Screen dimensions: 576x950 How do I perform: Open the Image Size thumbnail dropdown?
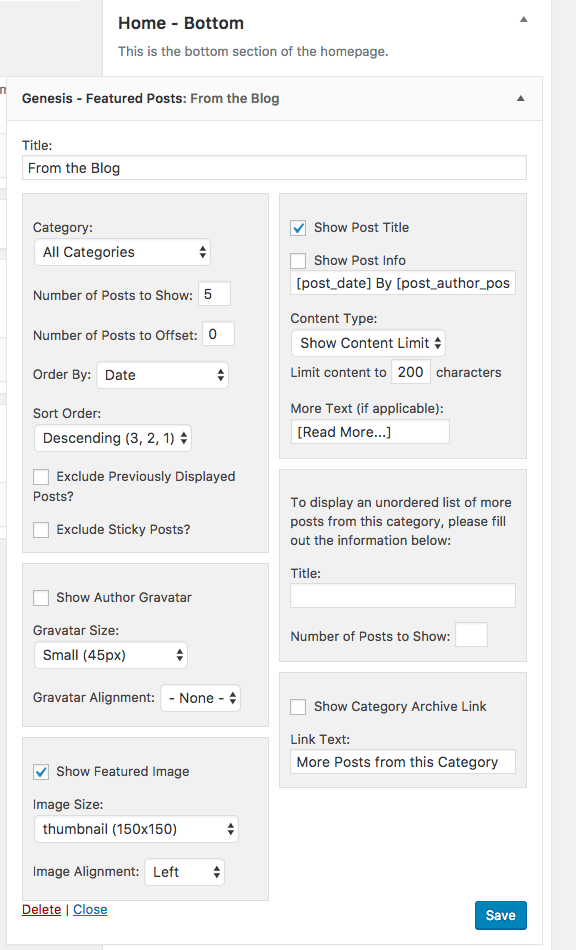click(x=136, y=829)
